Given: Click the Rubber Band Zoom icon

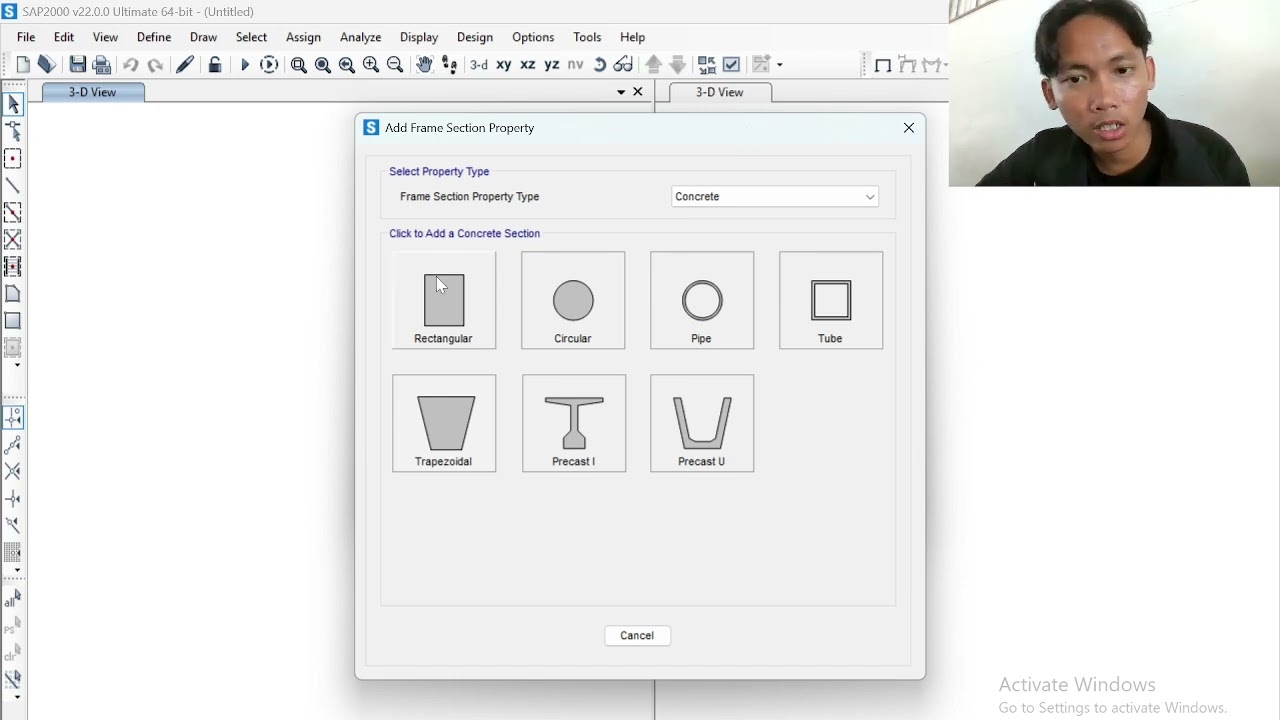Looking at the screenshot, I should (x=299, y=65).
